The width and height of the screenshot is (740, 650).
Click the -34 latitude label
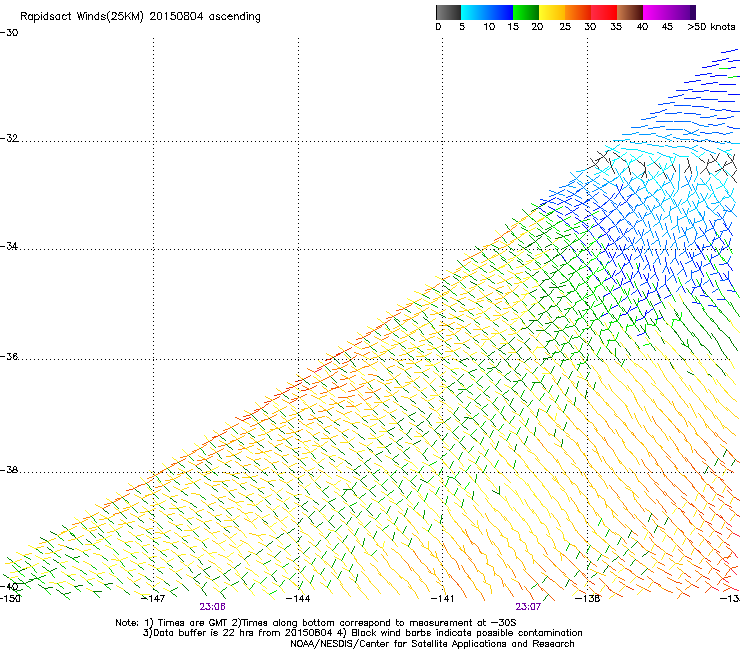point(9,246)
